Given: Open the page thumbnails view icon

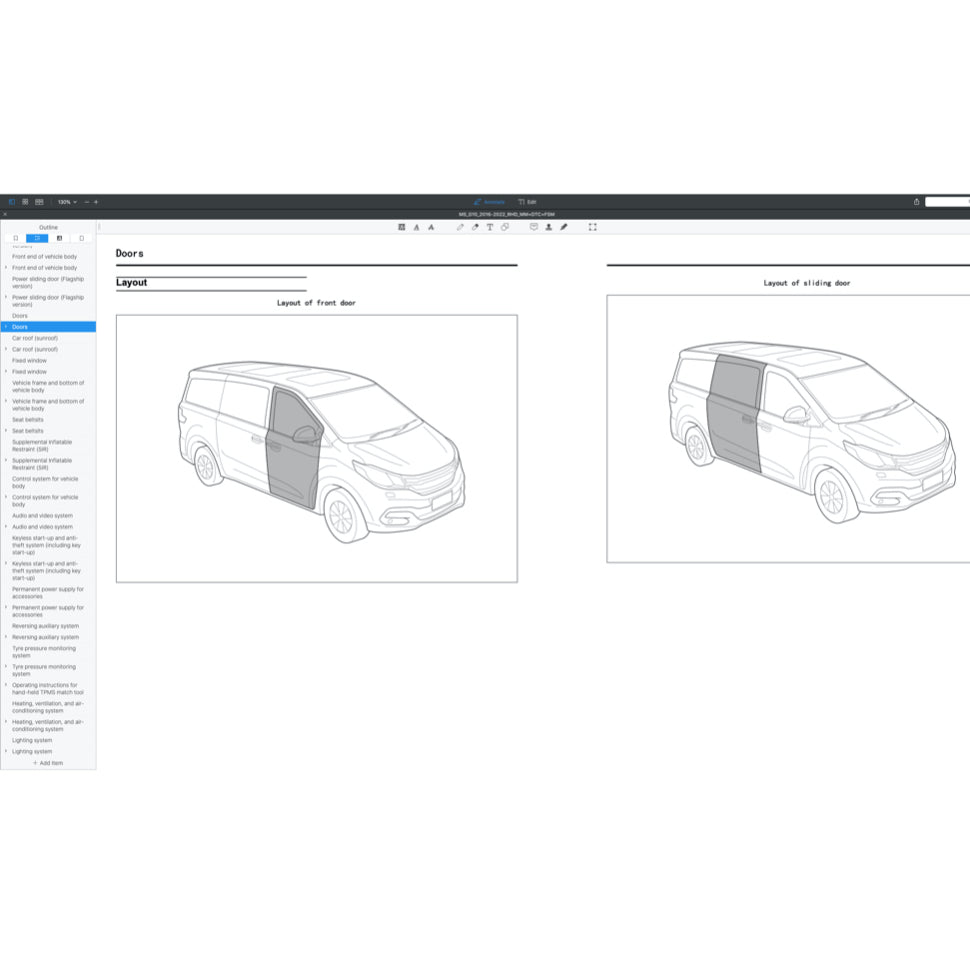Looking at the screenshot, I should 25,202.
